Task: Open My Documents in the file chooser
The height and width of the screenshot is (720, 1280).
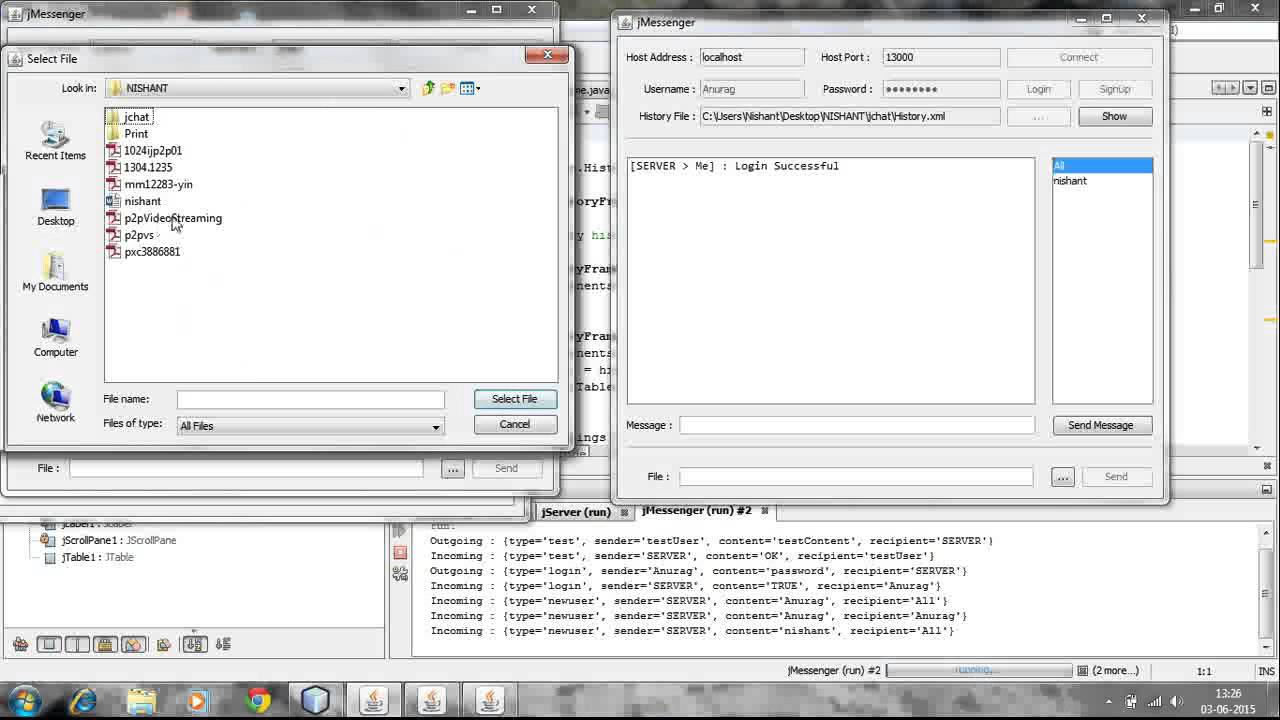Action: tap(56, 273)
